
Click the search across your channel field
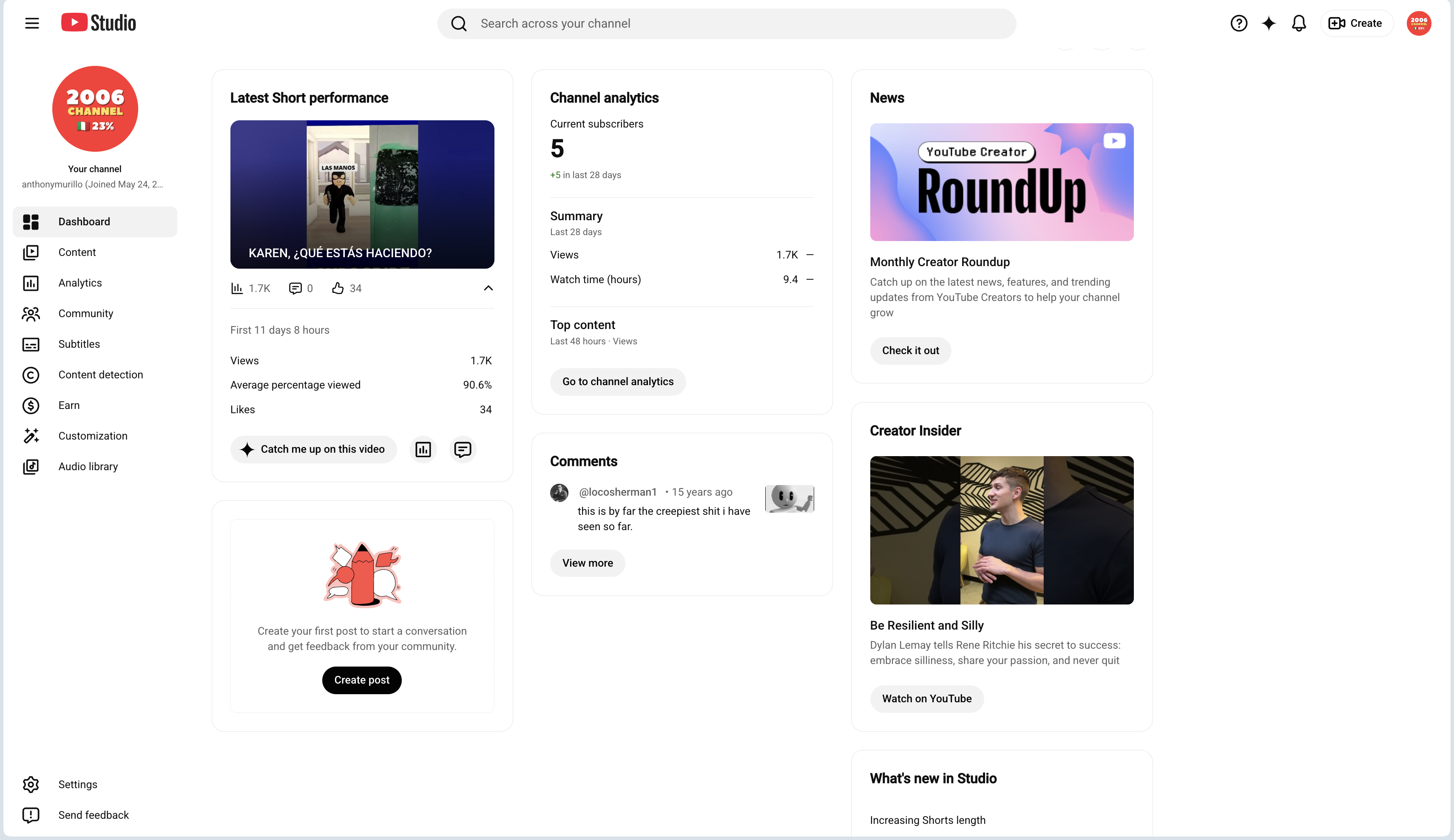[727, 24]
